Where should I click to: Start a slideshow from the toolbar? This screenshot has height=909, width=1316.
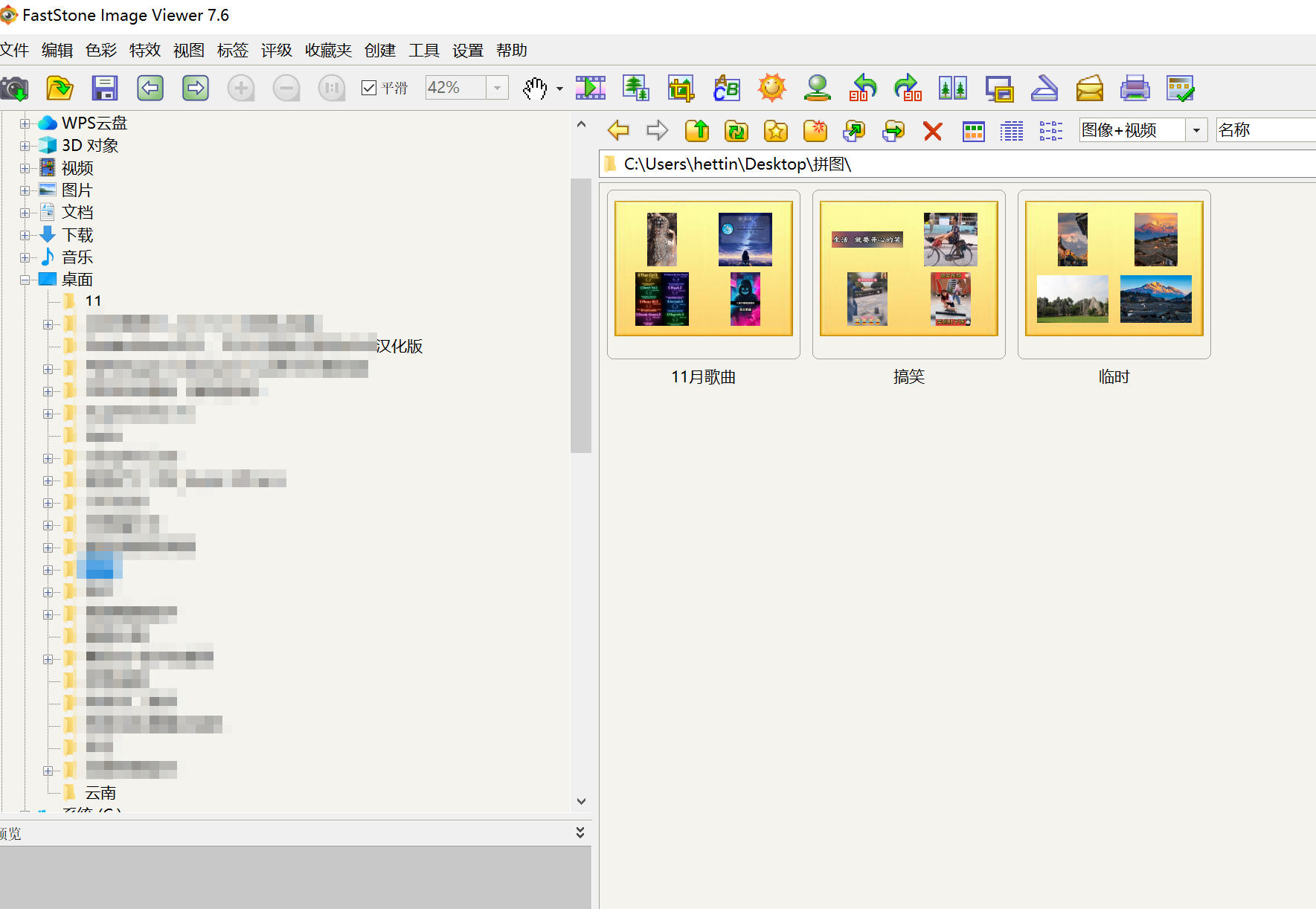tap(591, 89)
